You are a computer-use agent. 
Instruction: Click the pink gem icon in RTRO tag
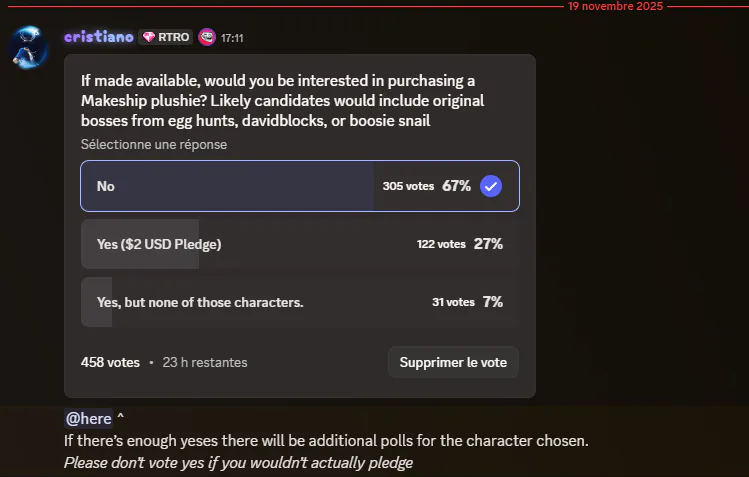pos(149,37)
